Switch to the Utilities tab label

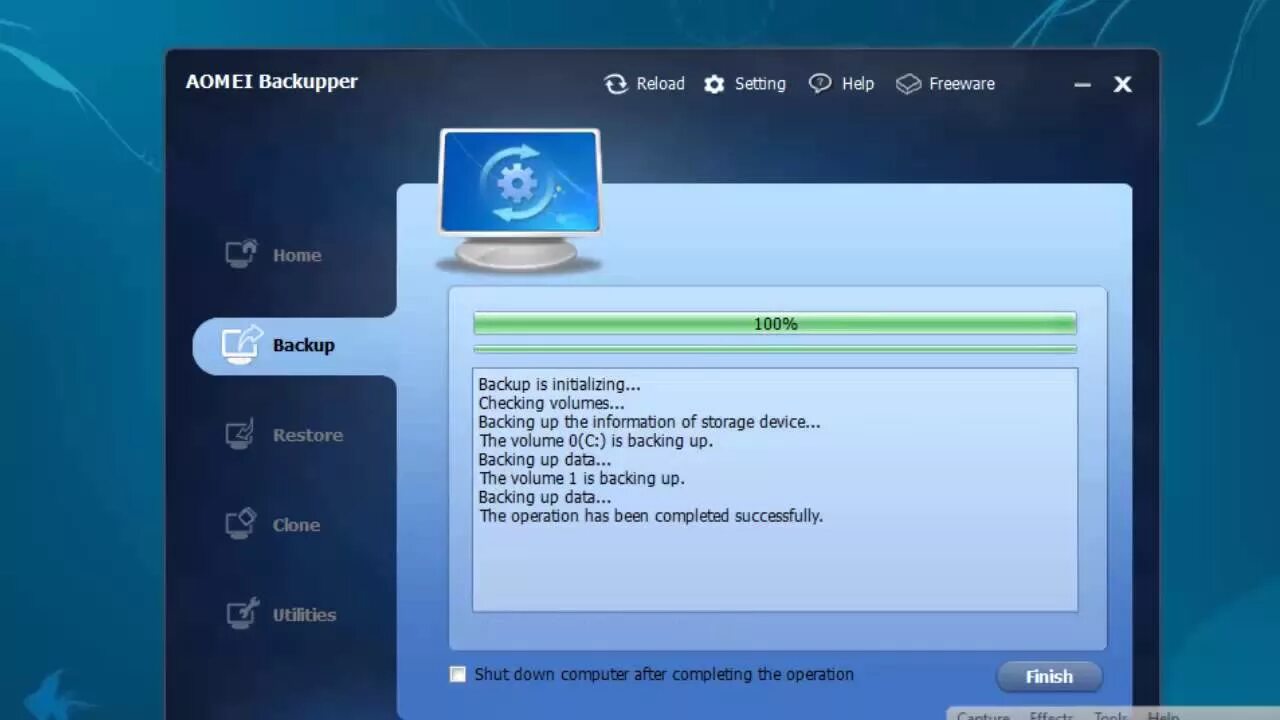304,615
